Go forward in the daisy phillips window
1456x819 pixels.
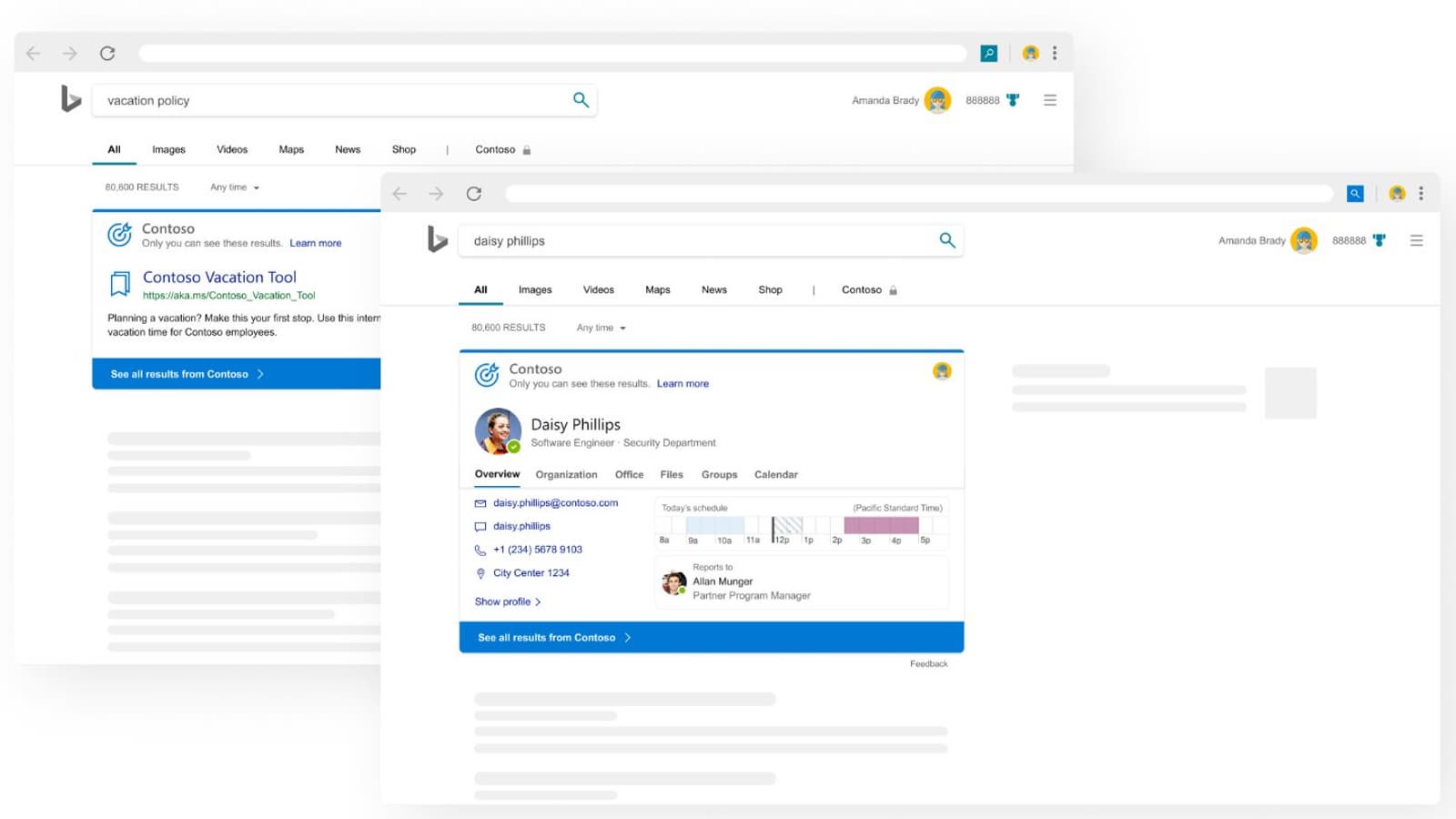point(436,194)
